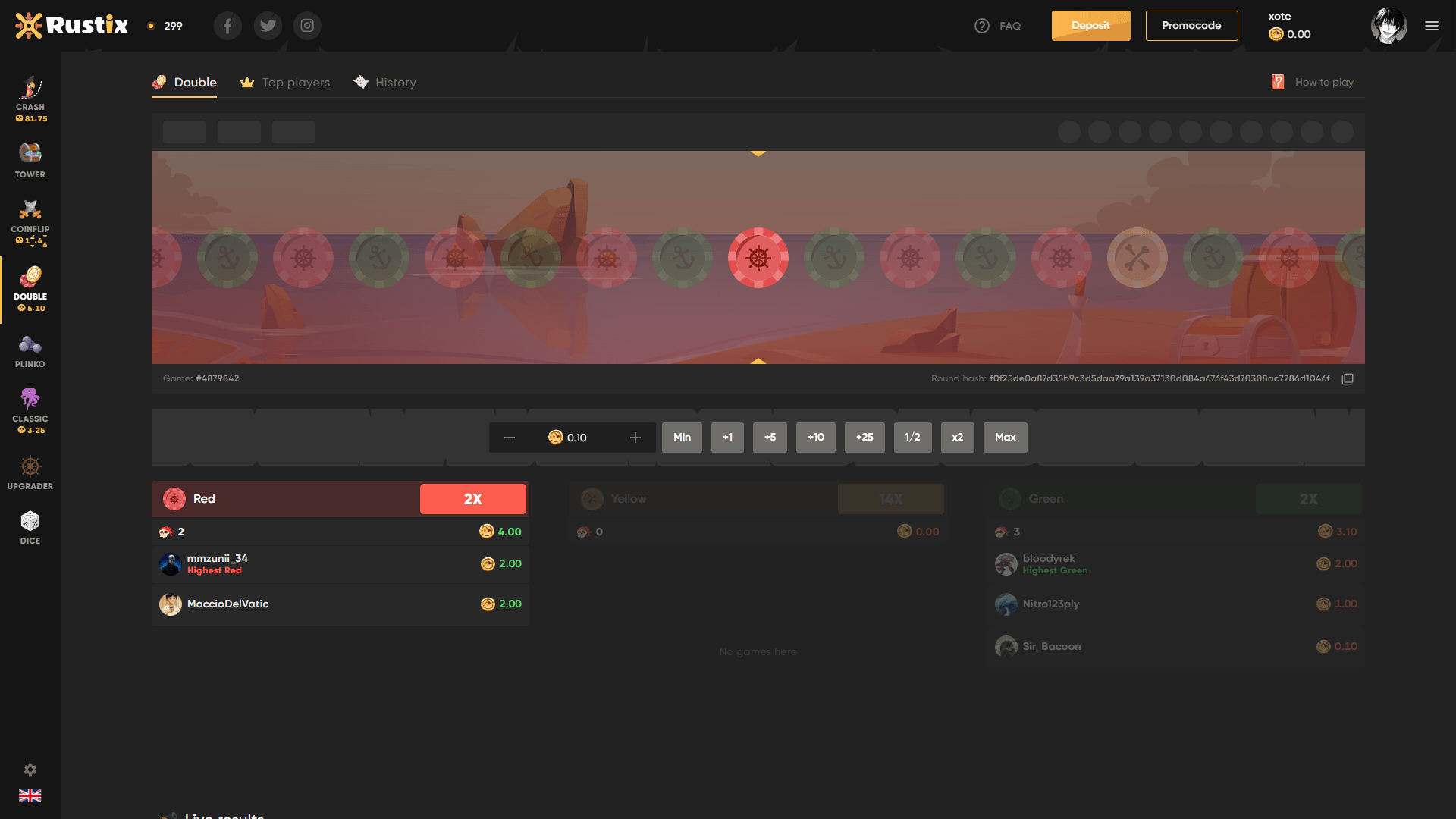The height and width of the screenshot is (819, 1456).
Task: Switch to the History tab
Action: (396, 81)
